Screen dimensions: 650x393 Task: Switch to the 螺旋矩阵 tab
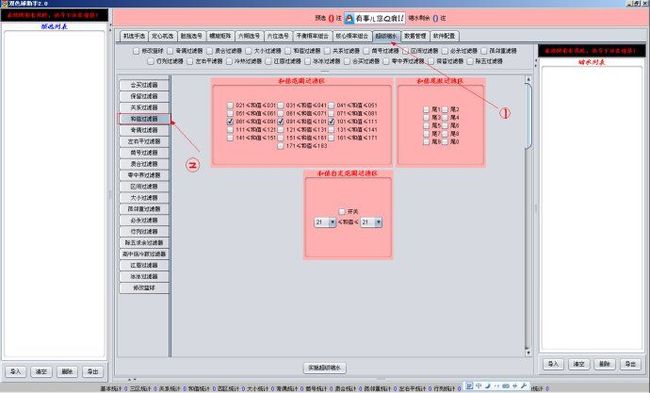point(220,36)
